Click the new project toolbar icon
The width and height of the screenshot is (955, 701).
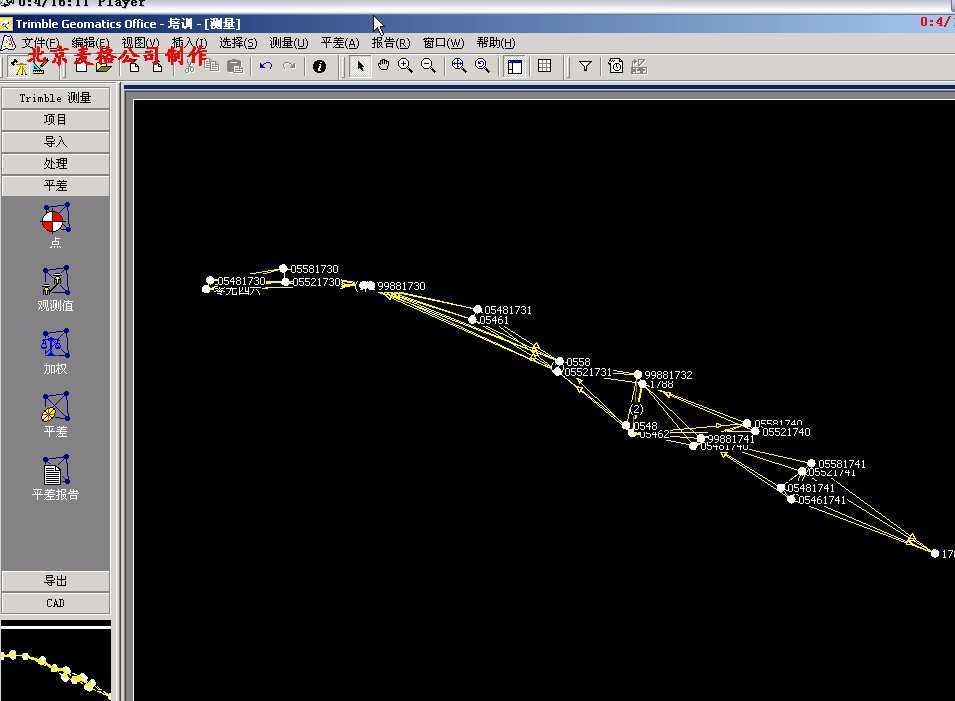pos(81,66)
